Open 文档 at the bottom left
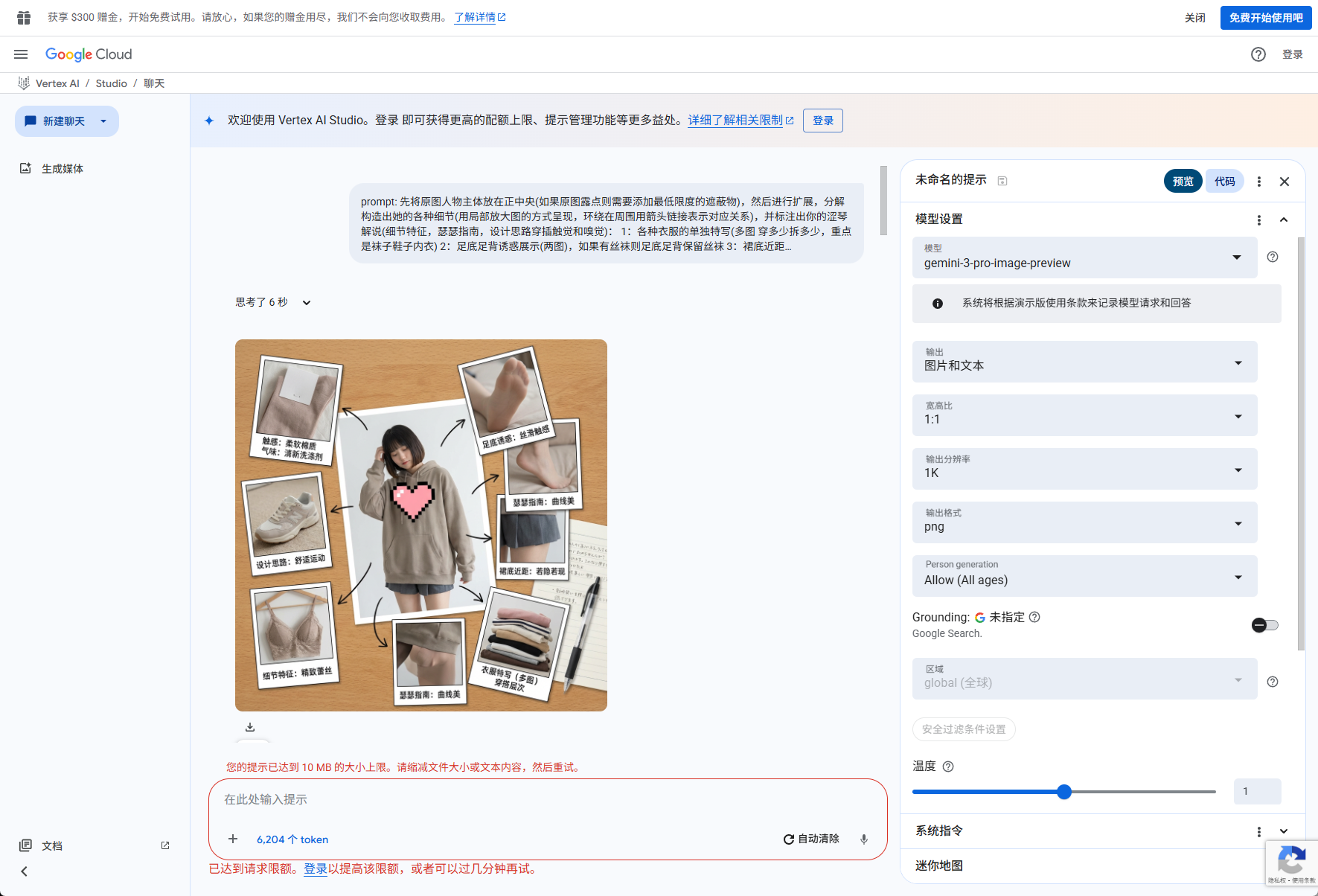This screenshot has height=896, width=1318. pos(51,845)
